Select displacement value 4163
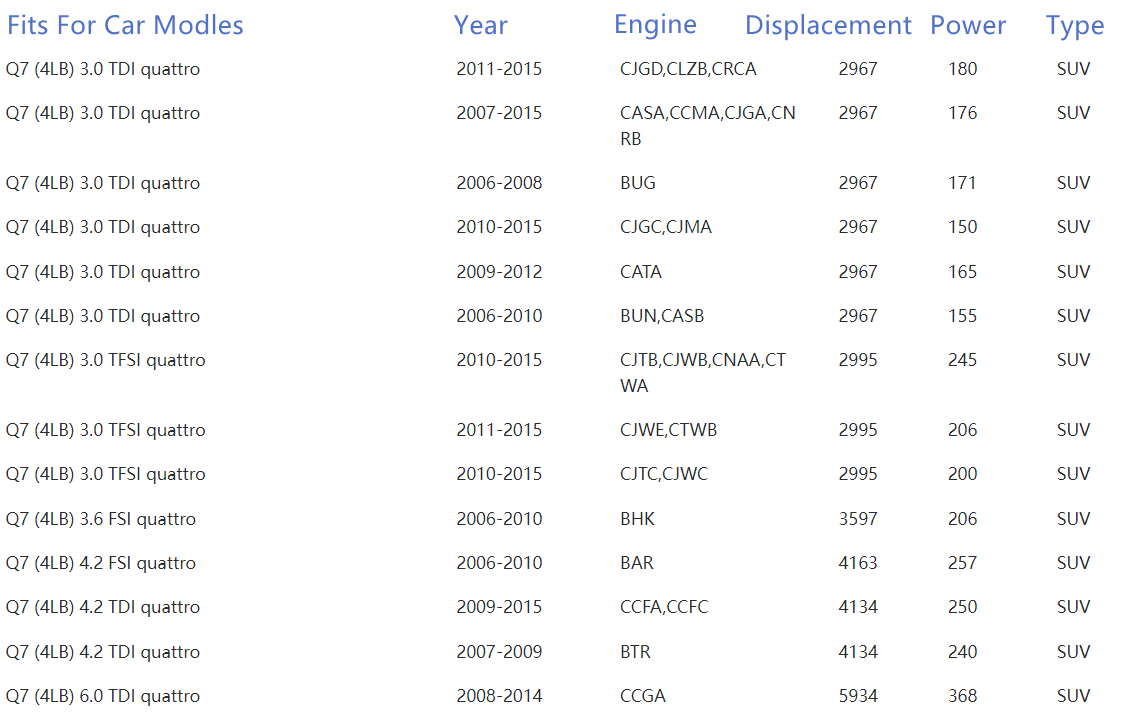This screenshot has width=1126, height=721. [x=858, y=563]
